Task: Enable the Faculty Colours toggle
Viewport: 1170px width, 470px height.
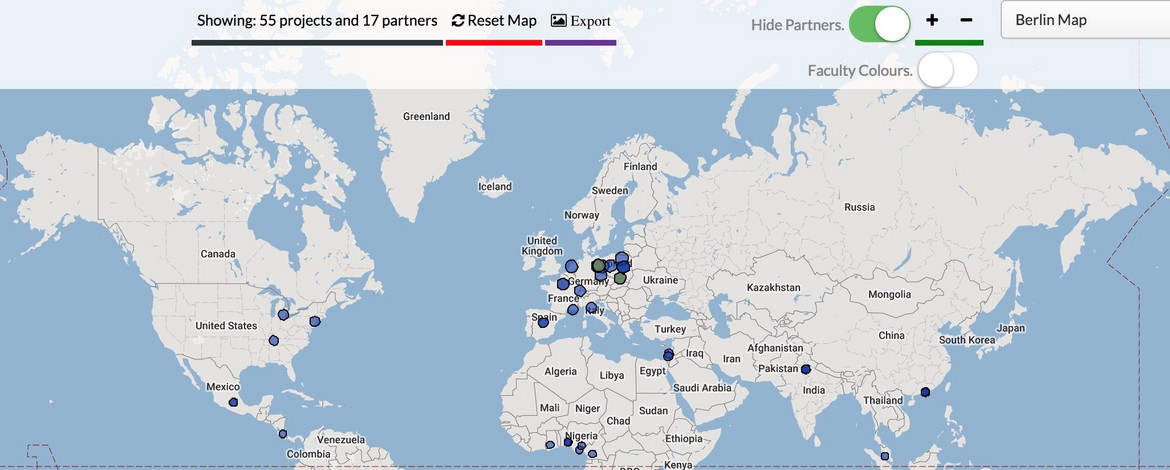Action: (x=947, y=70)
